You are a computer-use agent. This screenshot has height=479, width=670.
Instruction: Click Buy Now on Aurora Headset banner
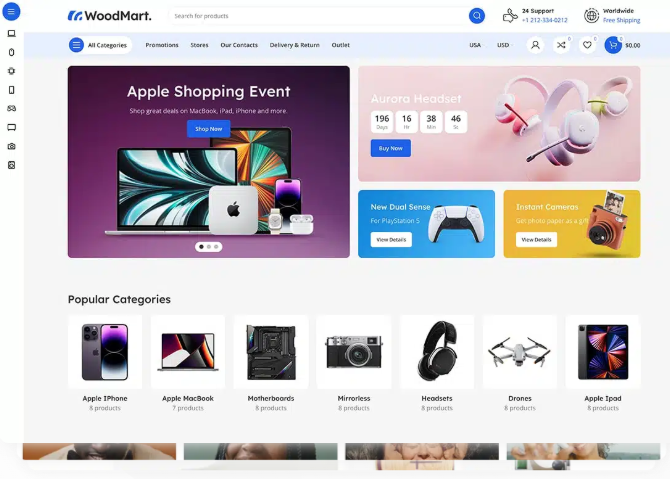click(x=391, y=148)
